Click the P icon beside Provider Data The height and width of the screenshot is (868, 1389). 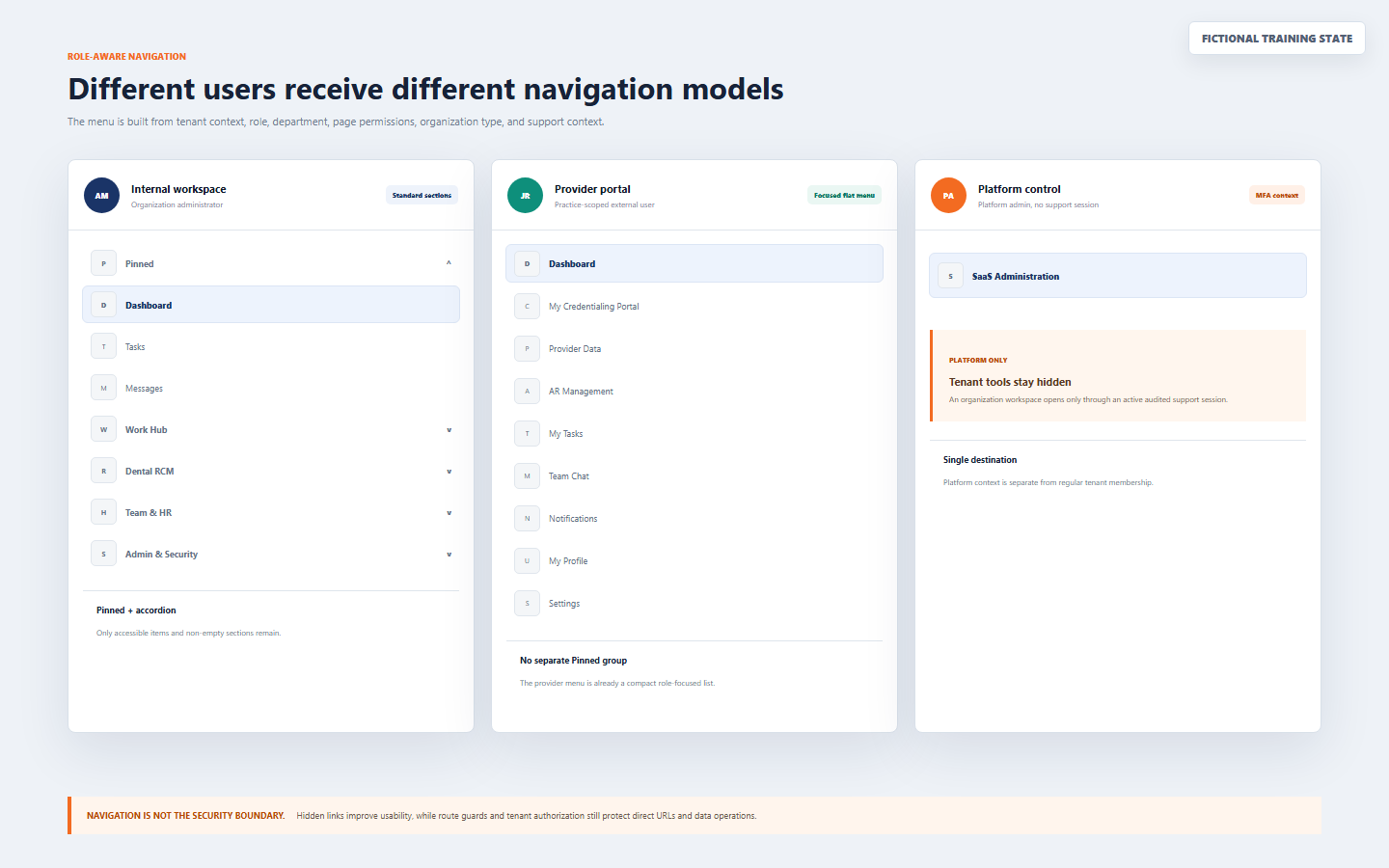pyautogui.click(x=527, y=348)
